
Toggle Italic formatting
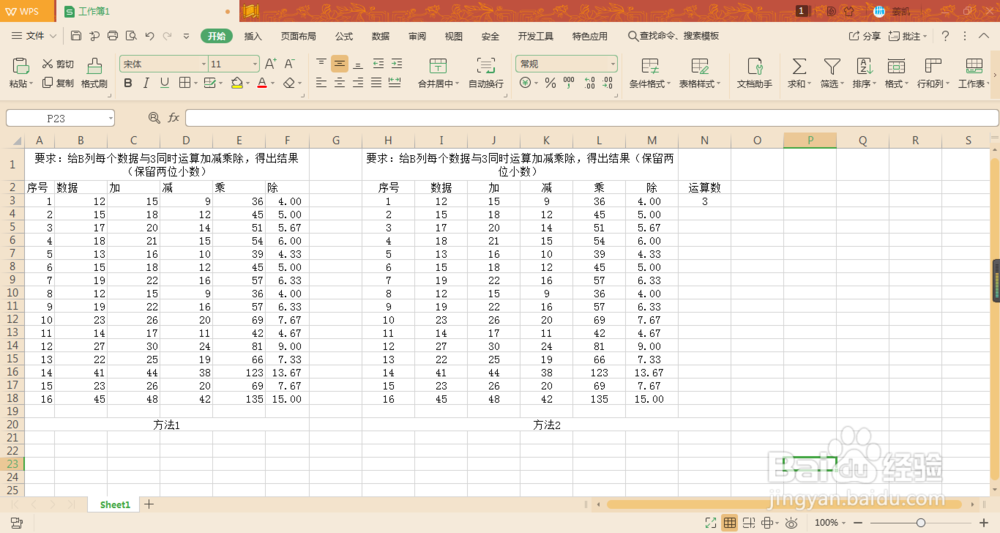click(x=146, y=83)
